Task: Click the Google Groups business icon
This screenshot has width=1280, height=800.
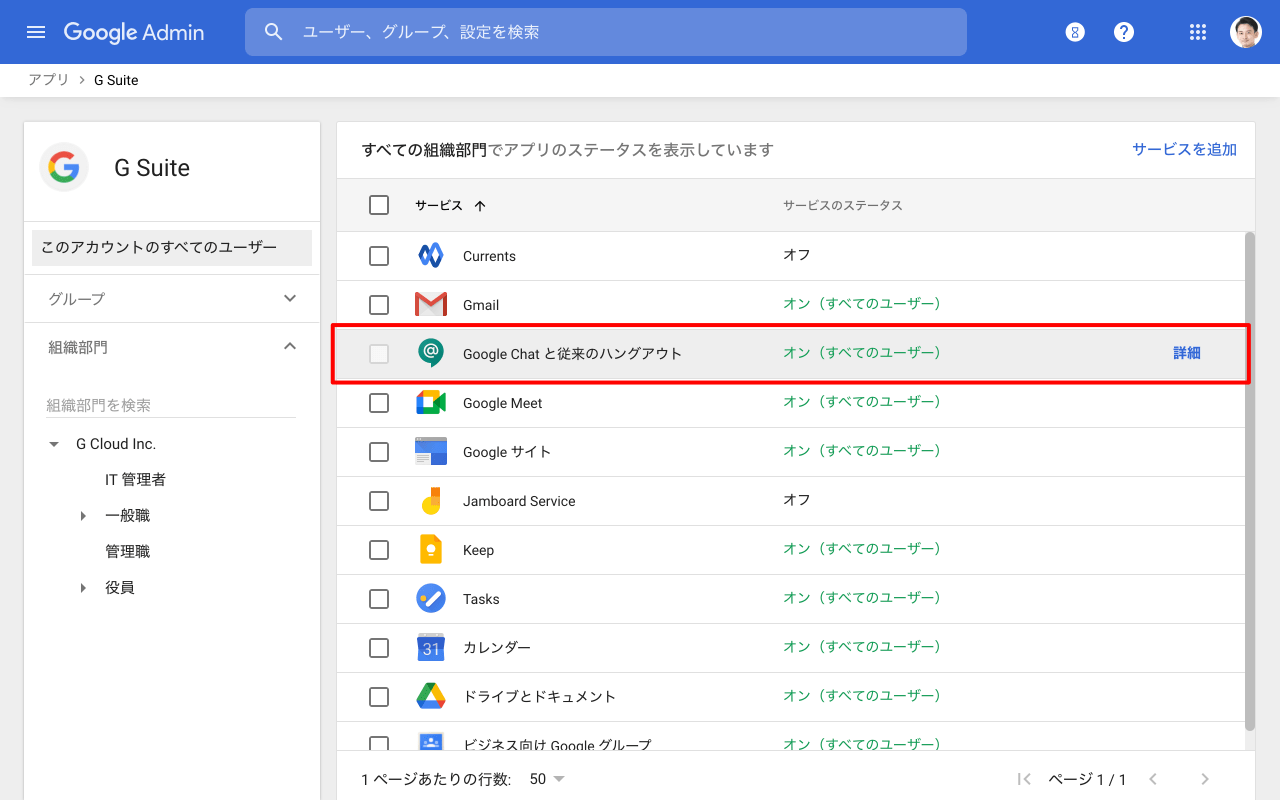Action: 431,741
